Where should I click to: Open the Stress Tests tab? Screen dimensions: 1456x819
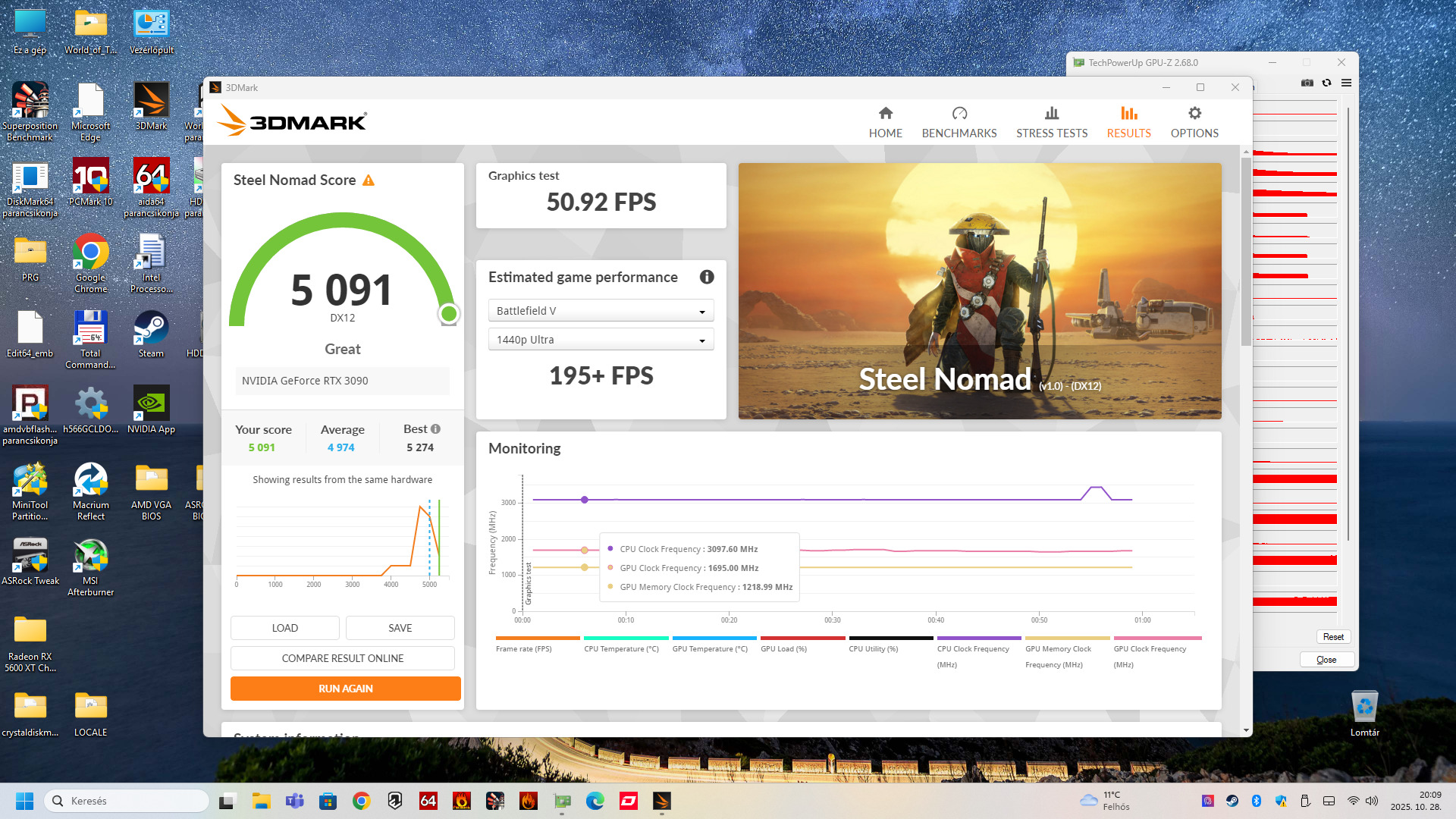coord(1051,122)
